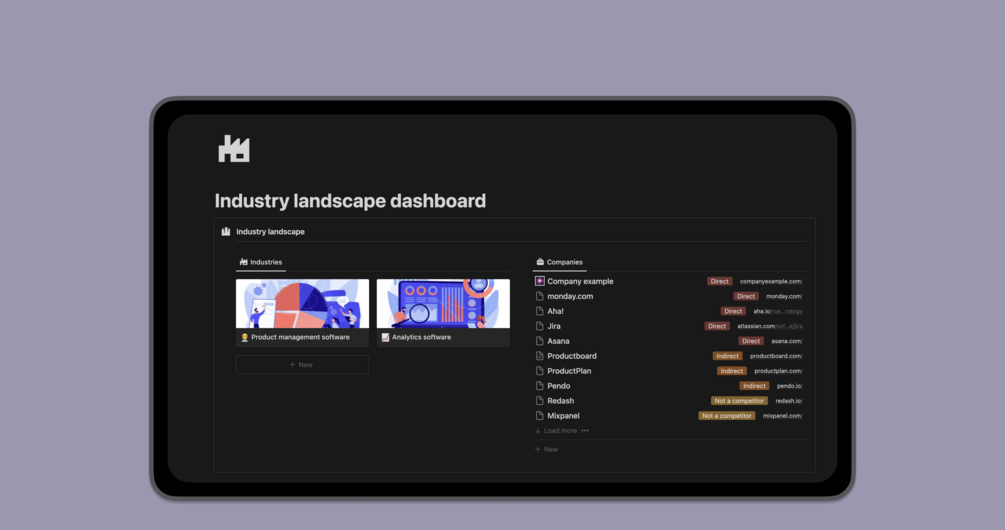The height and width of the screenshot is (530, 1005).
Task: Open the Companies tab
Action: (559, 262)
